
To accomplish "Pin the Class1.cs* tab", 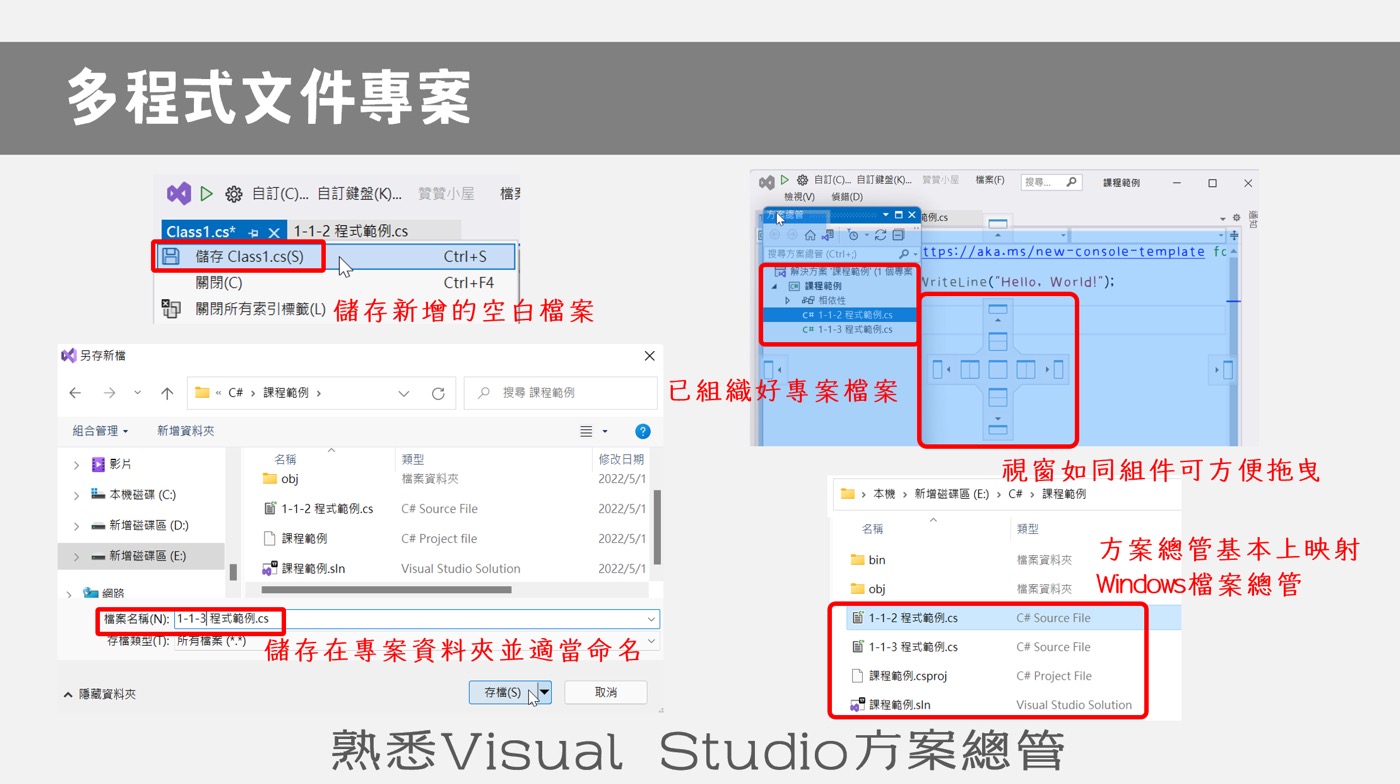I will click(254, 232).
